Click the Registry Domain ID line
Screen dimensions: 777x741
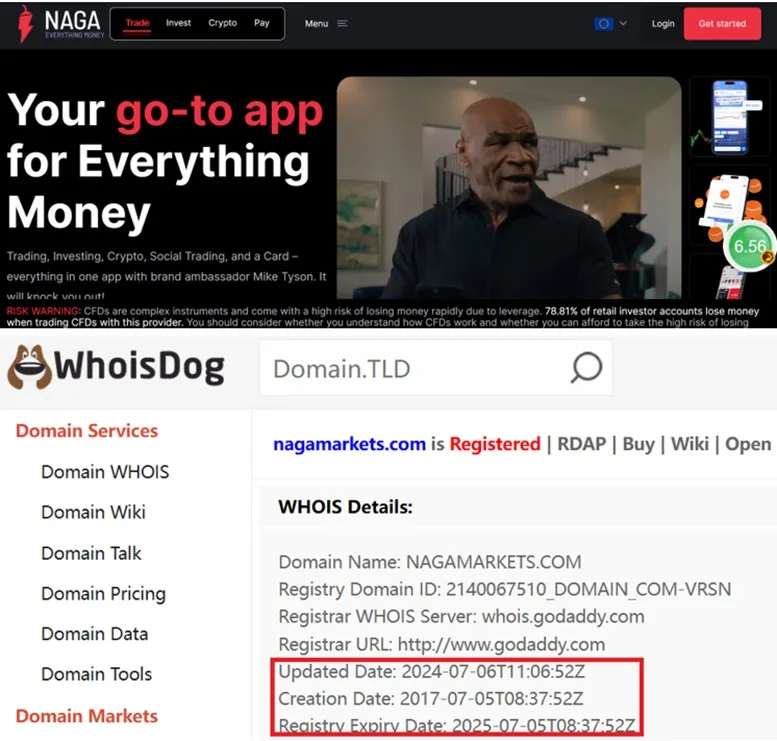[x=504, y=589]
